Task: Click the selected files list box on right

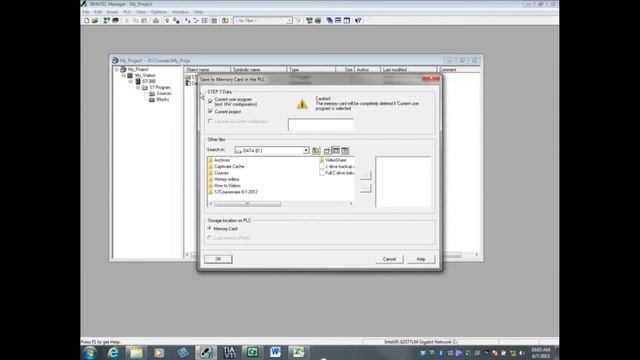Action: click(x=403, y=182)
